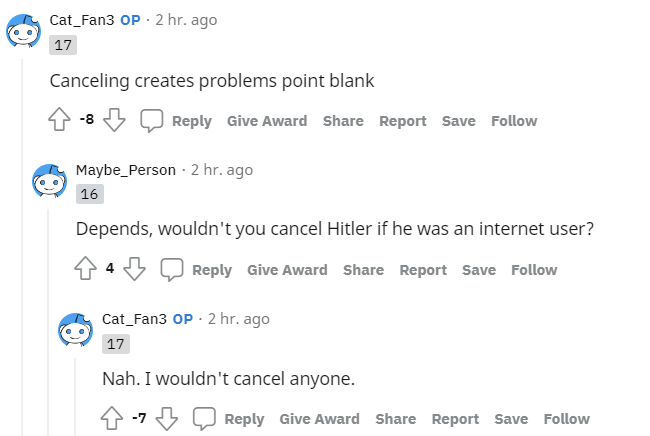Image resolution: width=650 pixels, height=436 pixels.
Task: Downvote the "Canceling creates problems" comment
Action: pos(115,121)
